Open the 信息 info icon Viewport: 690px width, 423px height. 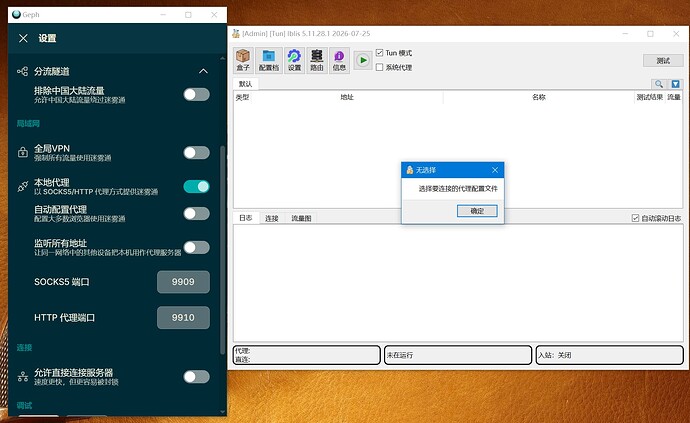(x=339, y=60)
